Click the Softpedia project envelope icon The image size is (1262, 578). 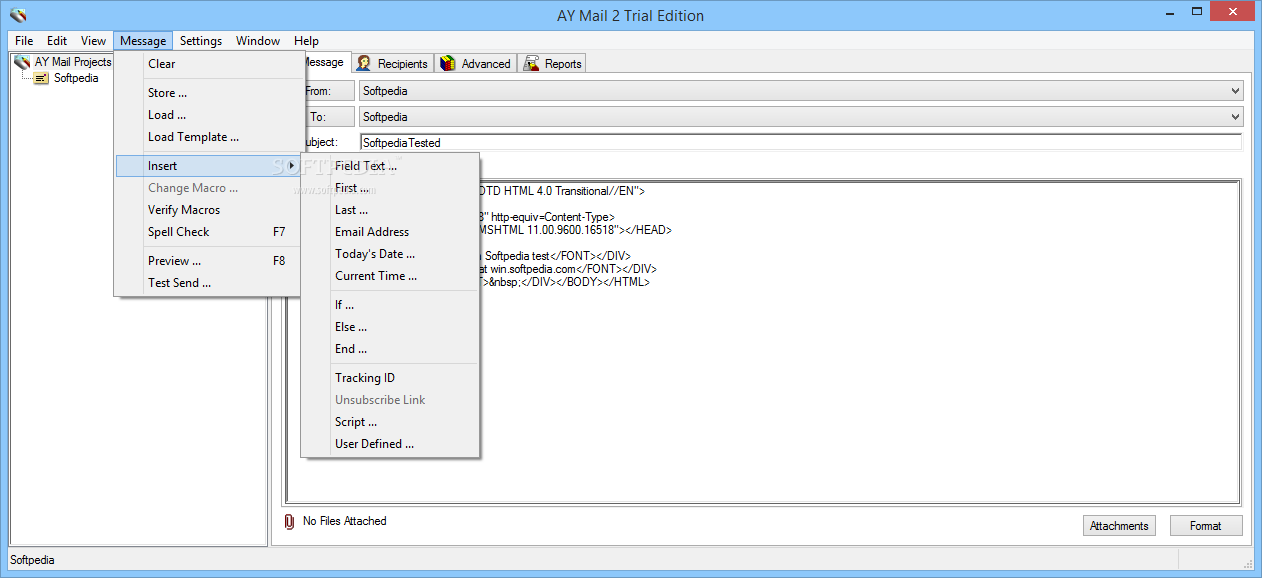point(41,78)
